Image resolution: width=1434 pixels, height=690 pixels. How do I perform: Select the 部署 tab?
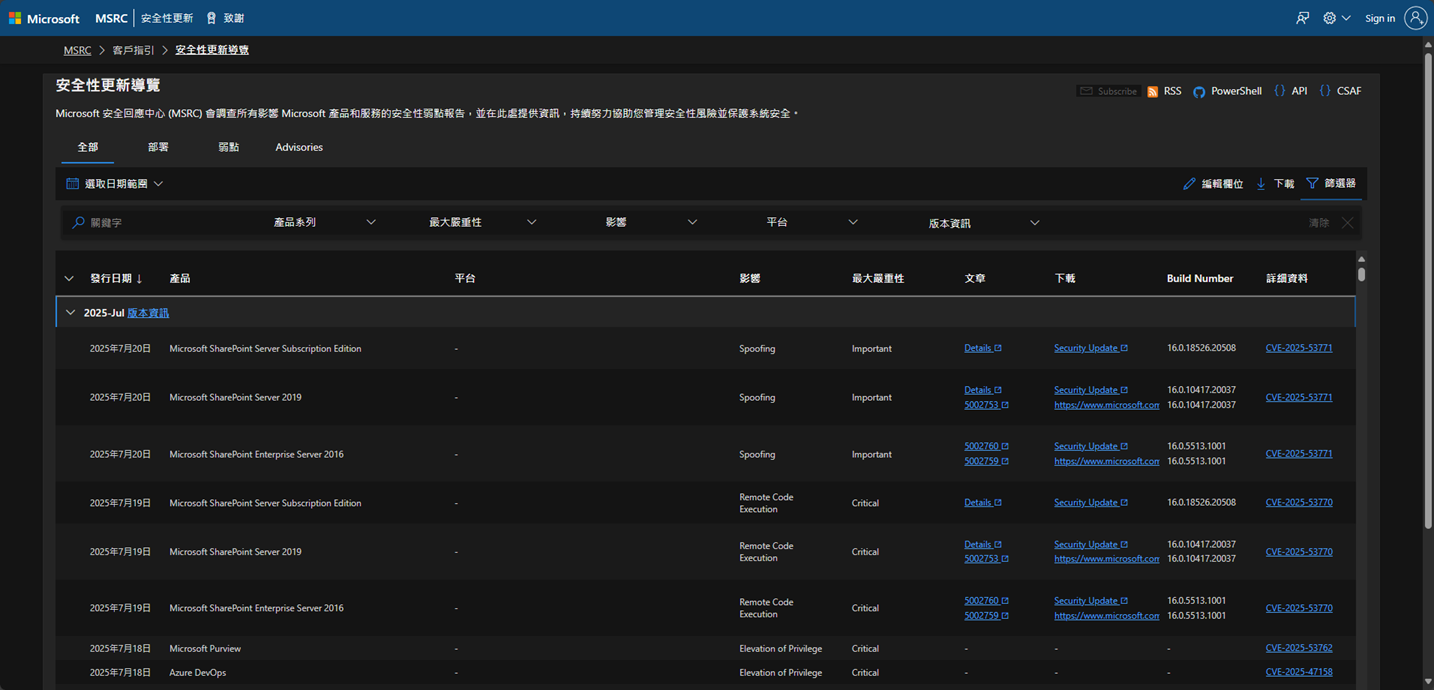tap(158, 147)
